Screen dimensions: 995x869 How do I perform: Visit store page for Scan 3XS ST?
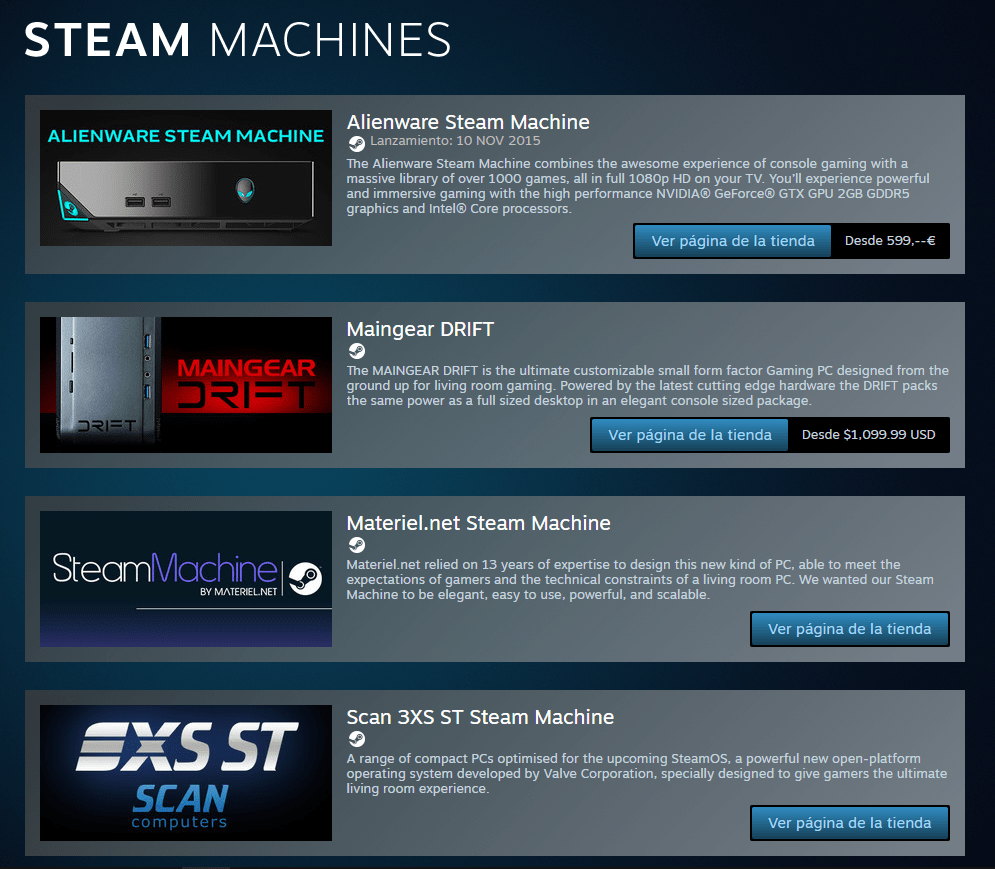click(x=850, y=823)
